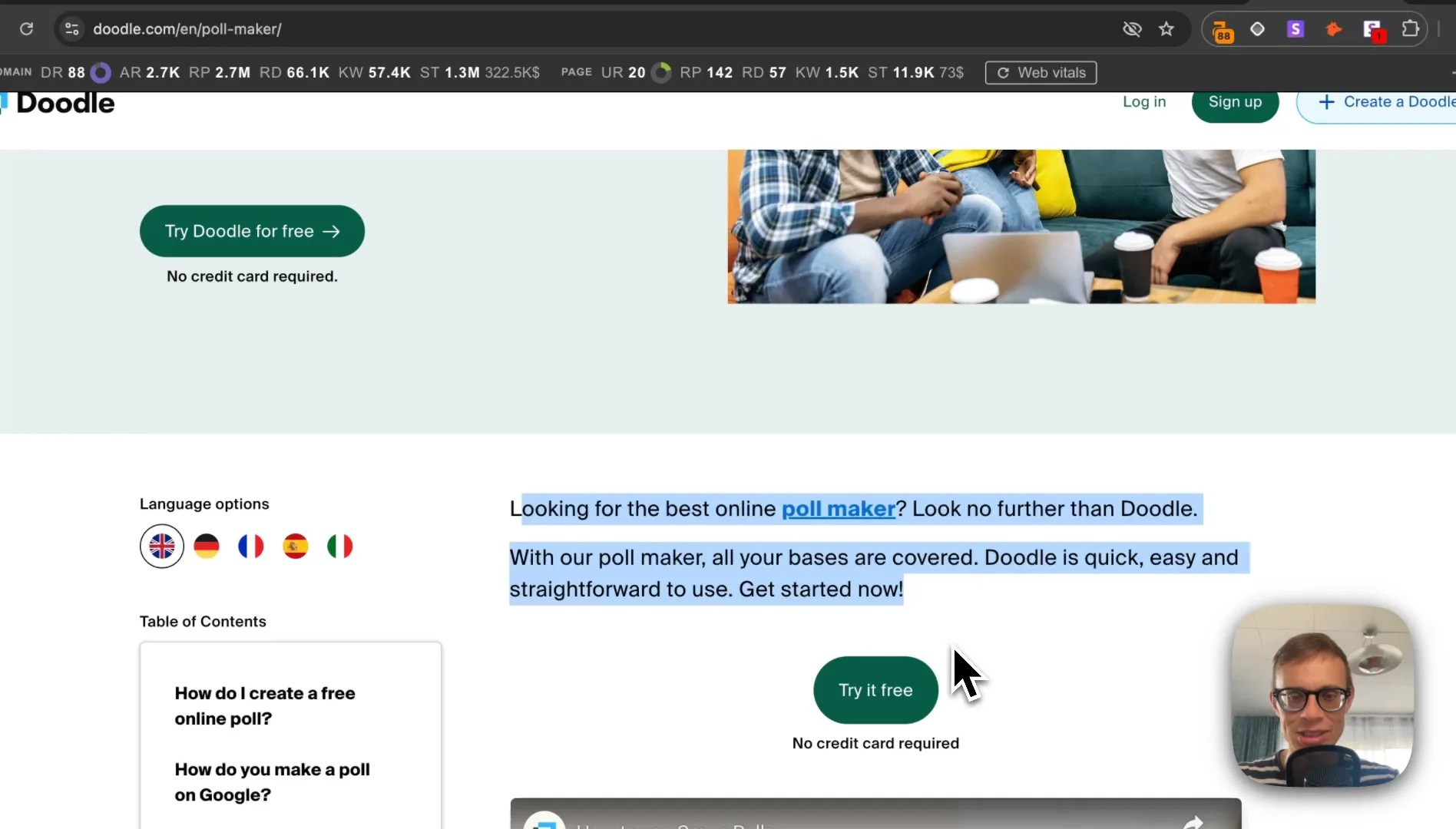
Task: Click the white diamond extension icon
Action: pos(1257,29)
